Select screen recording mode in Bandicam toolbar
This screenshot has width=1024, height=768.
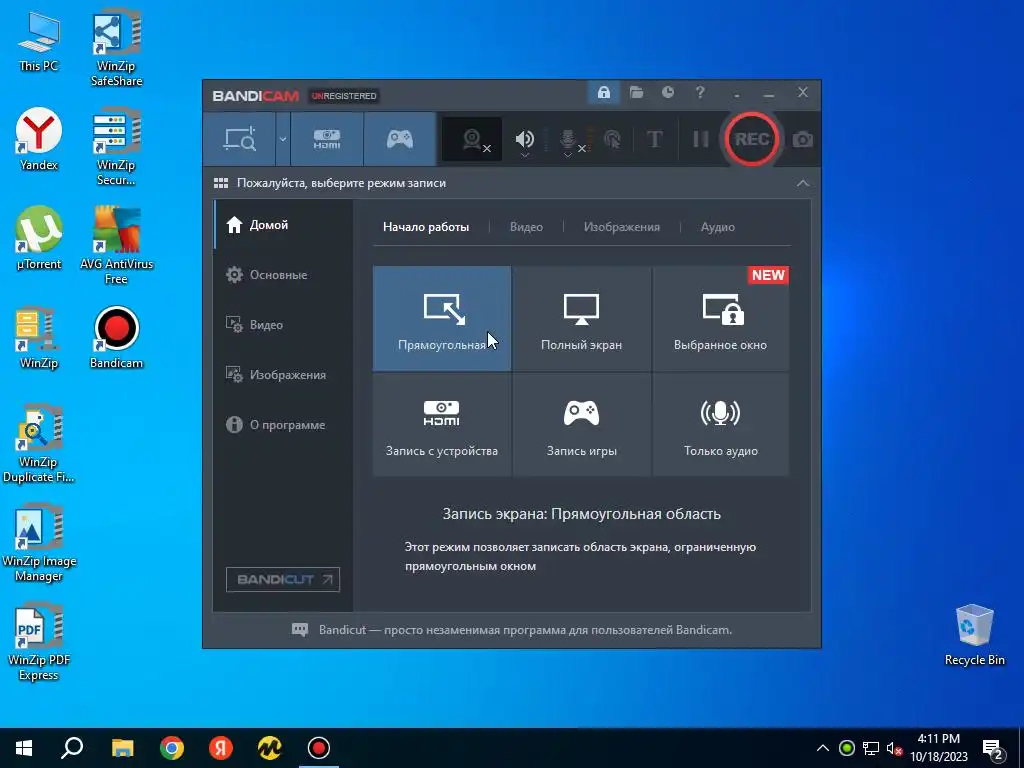click(240, 139)
